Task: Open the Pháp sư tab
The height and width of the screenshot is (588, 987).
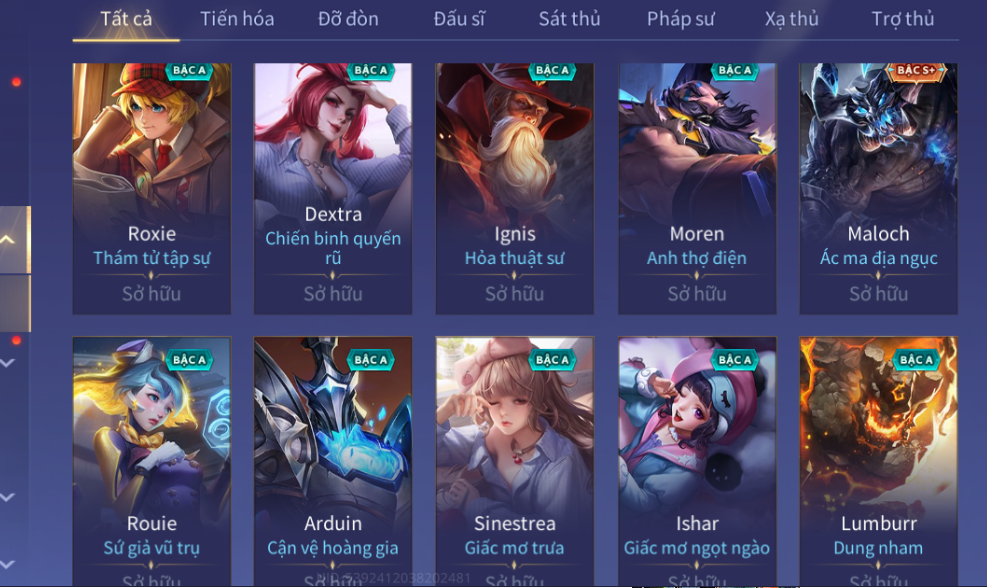Action: tap(680, 19)
